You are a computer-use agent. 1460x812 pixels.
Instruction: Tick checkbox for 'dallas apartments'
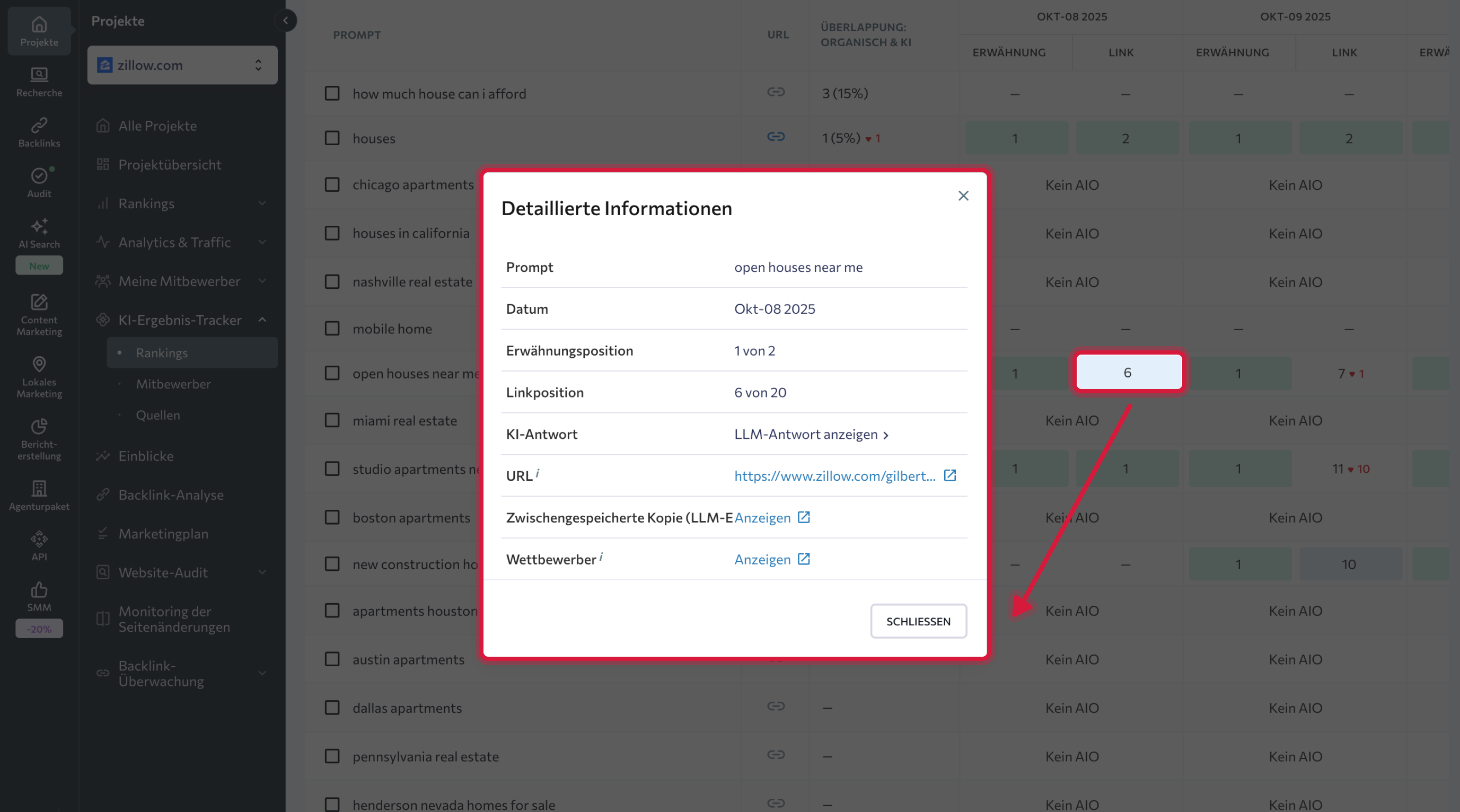point(331,708)
